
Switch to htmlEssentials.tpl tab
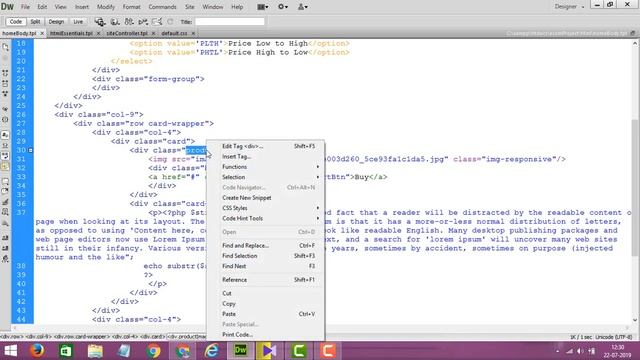pyautogui.click(x=71, y=33)
